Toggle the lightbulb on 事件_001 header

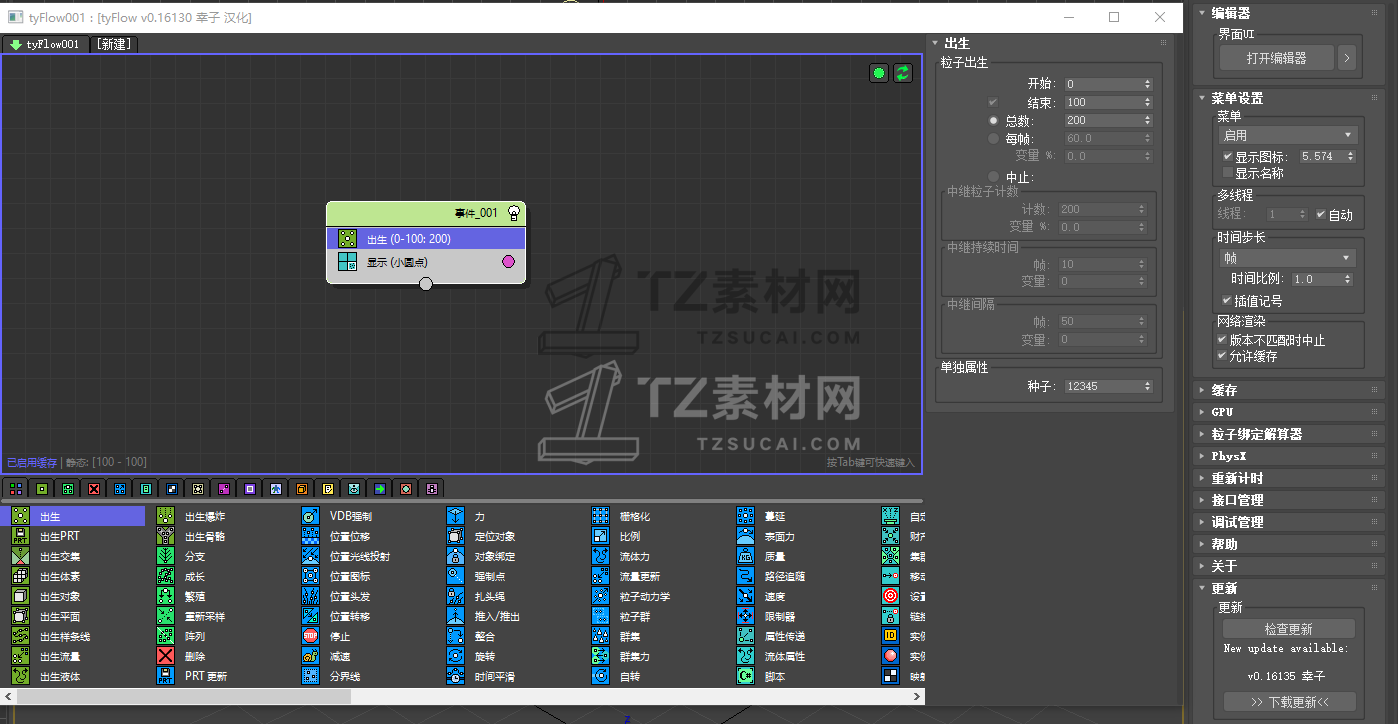click(514, 212)
